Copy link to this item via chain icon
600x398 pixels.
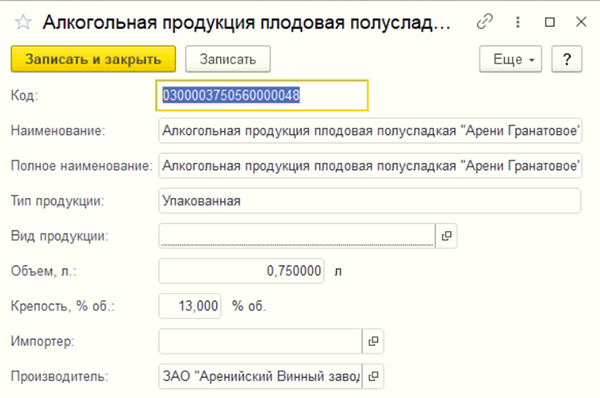(484, 21)
